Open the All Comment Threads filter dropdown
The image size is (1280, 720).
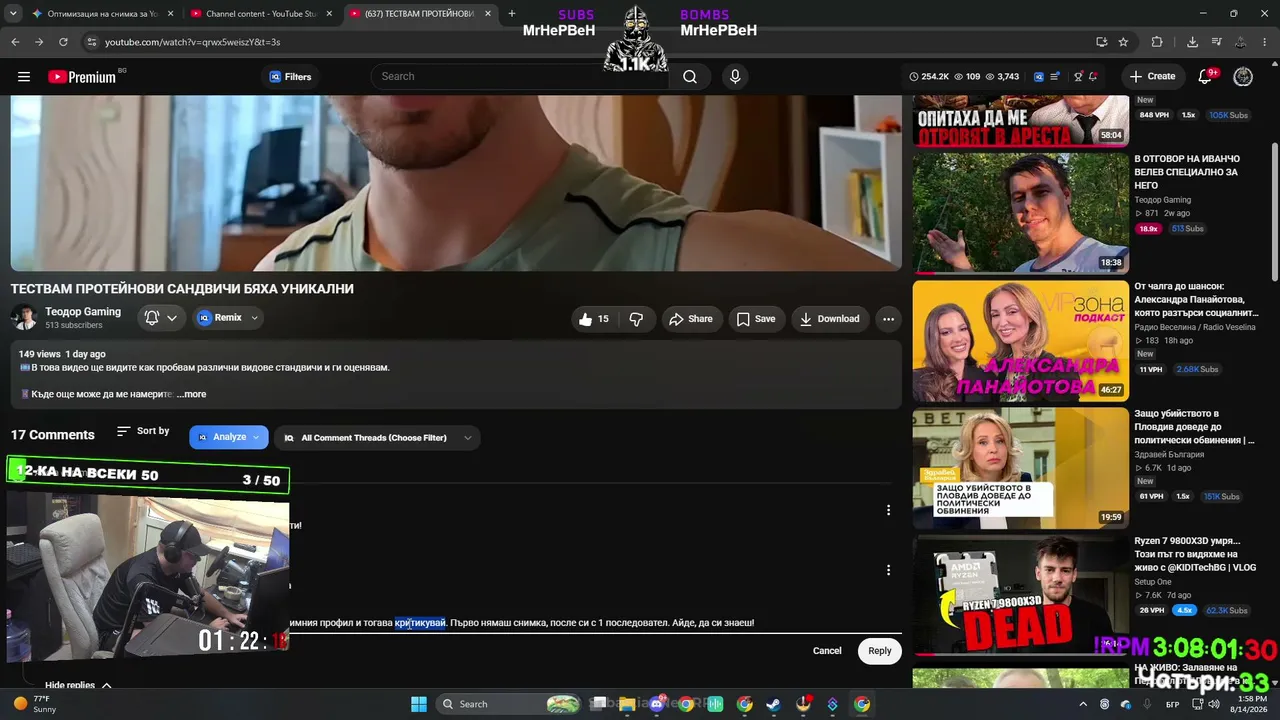[x=378, y=438]
